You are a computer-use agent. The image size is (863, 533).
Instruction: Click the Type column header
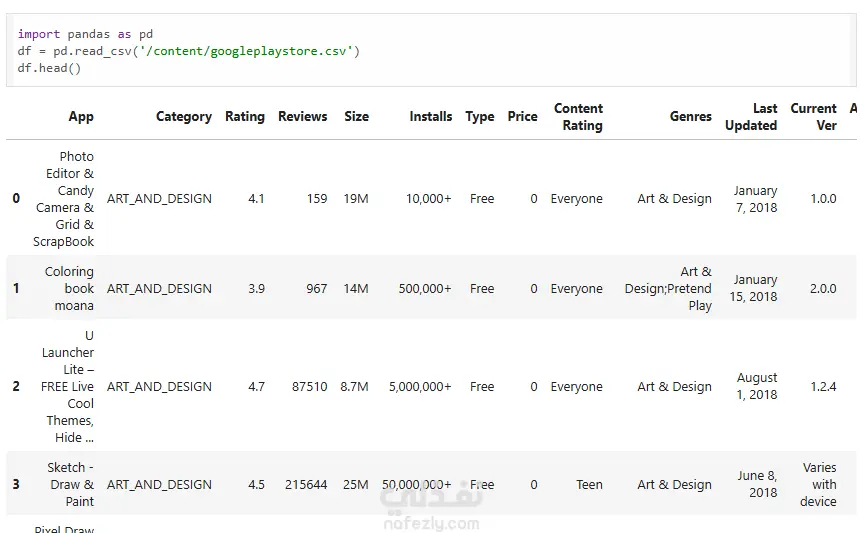[x=479, y=116]
